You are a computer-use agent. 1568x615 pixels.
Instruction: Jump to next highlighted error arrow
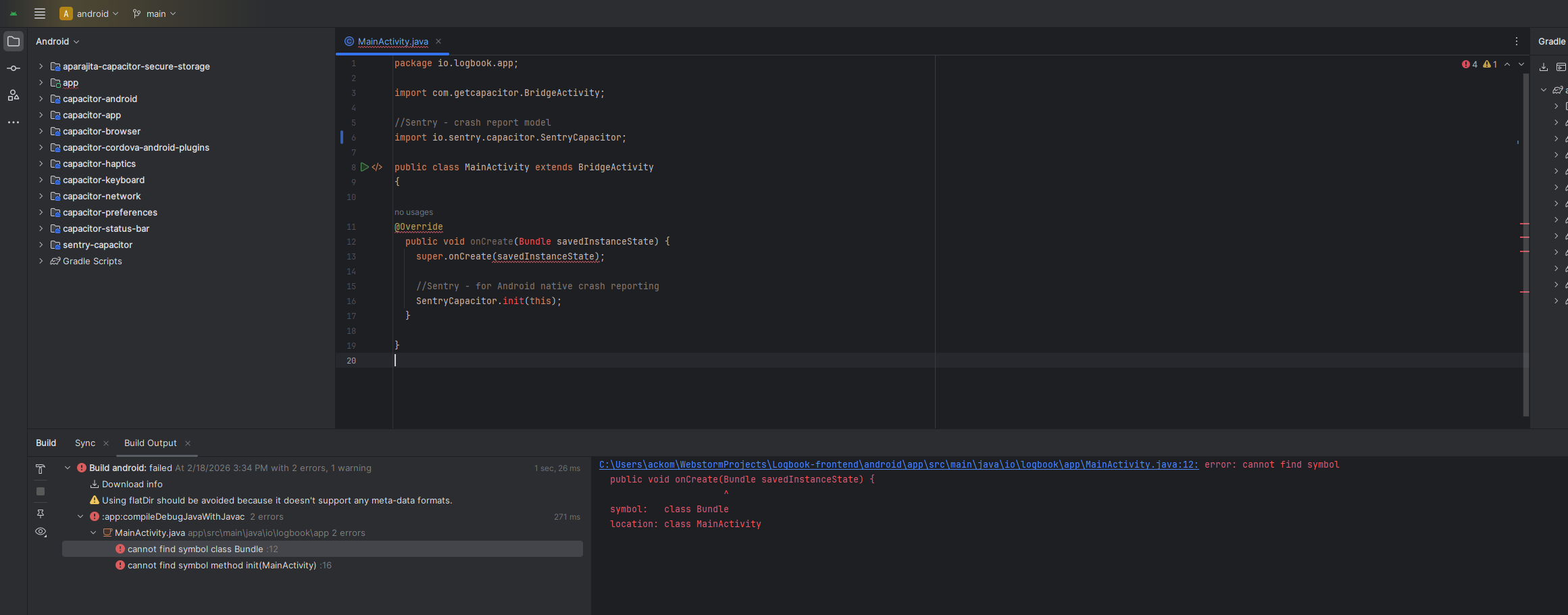[x=1521, y=64]
